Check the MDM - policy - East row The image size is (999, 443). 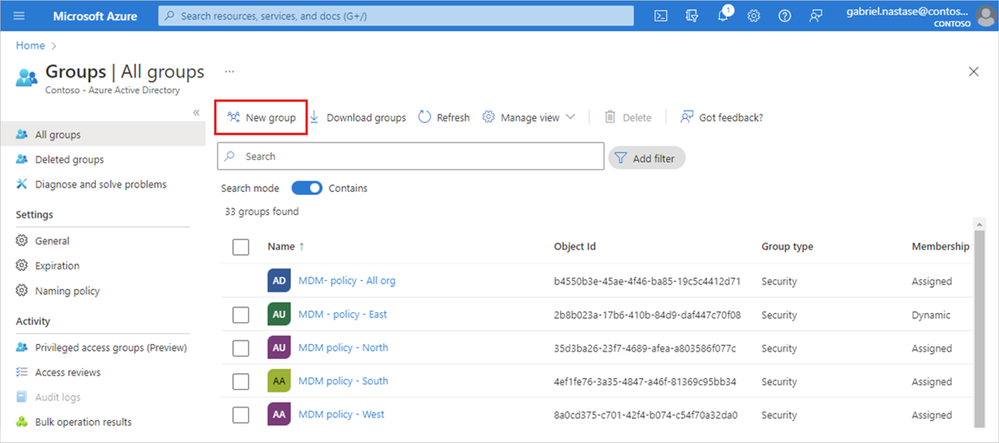point(241,314)
